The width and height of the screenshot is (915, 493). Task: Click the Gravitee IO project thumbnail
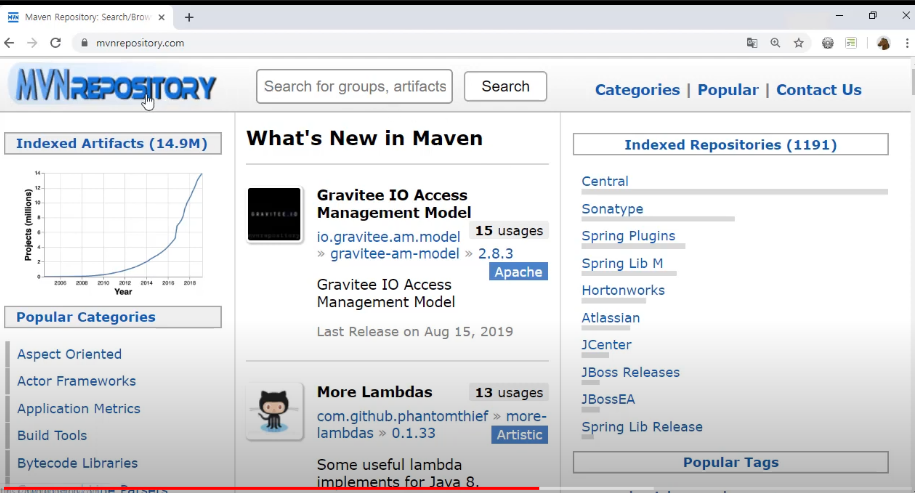click(274, 215)
